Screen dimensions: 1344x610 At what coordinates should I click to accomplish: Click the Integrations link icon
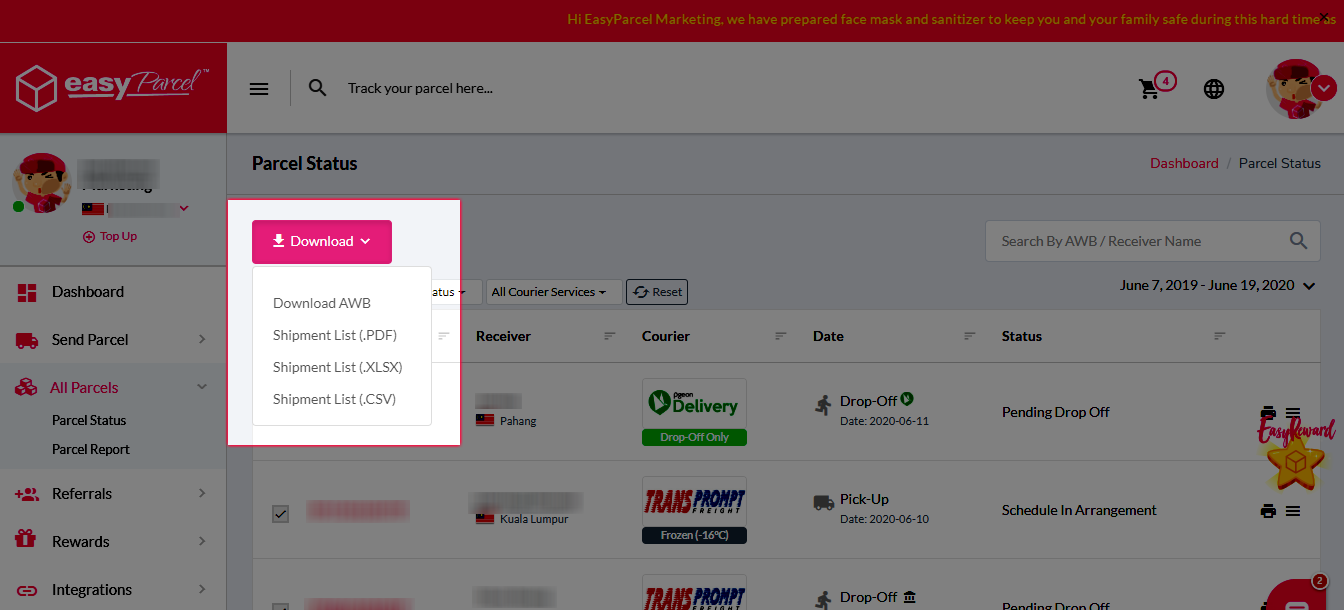[x=27, y=590]
